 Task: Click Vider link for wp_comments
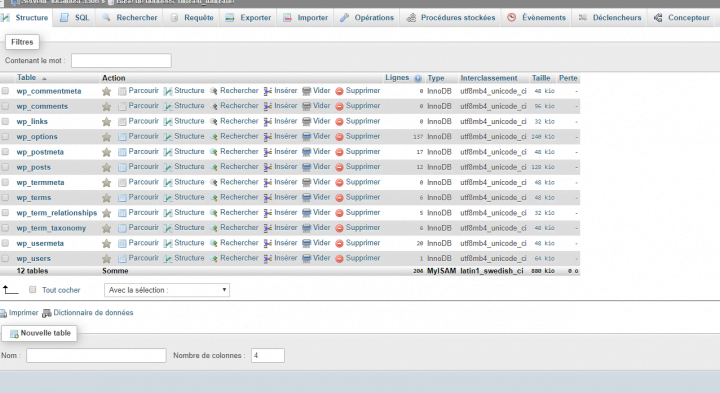321,106
